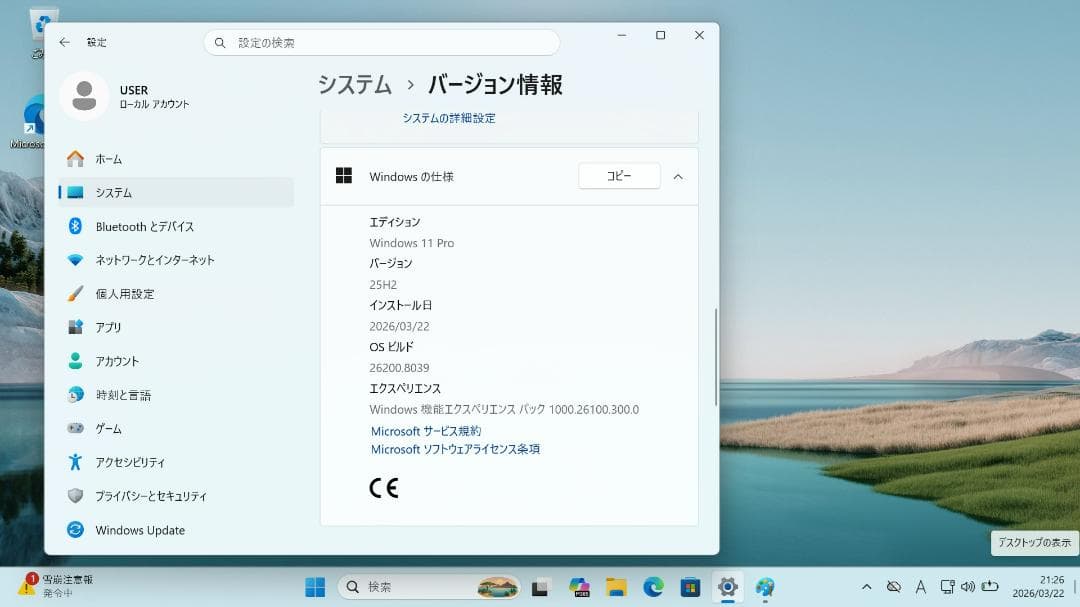
Task: Open the Start menu
Action: 315,588
